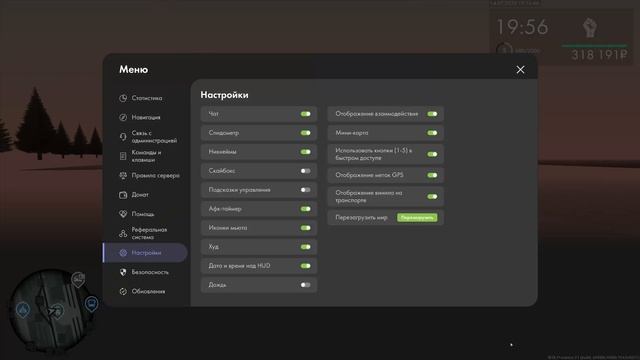Viewport: 640px width, 360px height.
Task: Click the Безопасность shield icon
Action: pos(123,272)
